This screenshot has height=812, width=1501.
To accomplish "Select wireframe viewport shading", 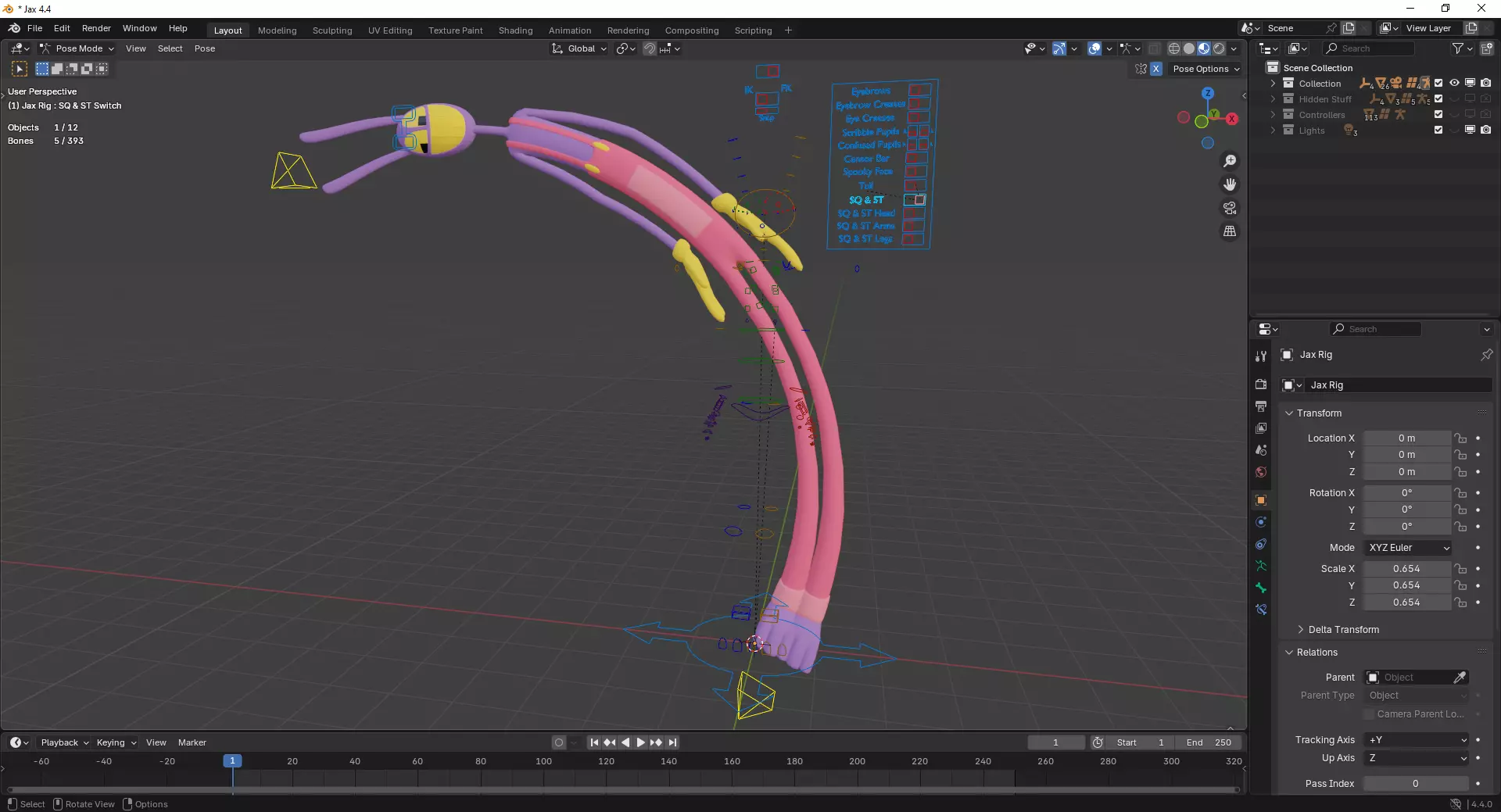I will pos(1174,48).
